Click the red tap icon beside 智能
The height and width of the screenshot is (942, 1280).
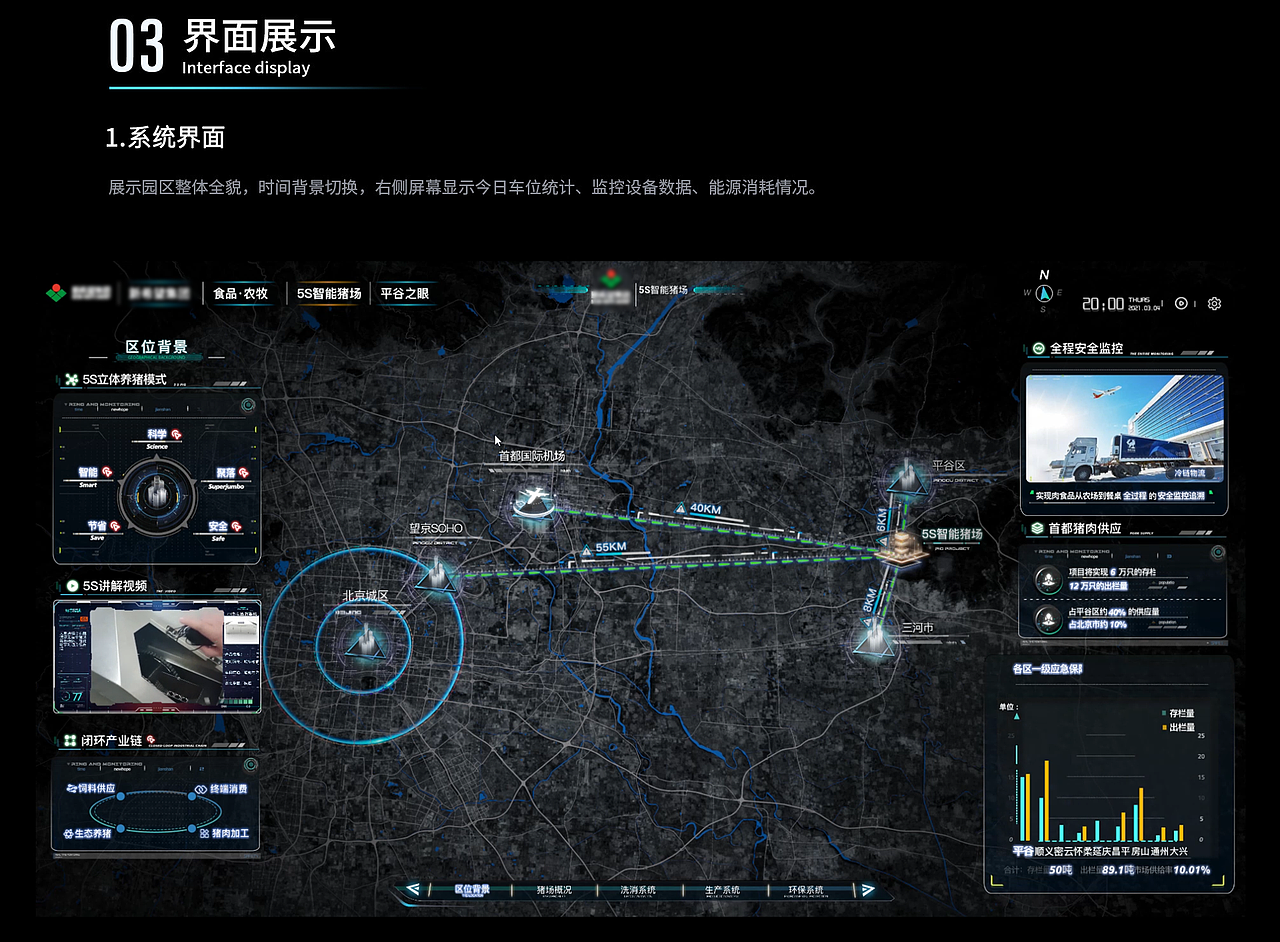(x=106, y=472)
